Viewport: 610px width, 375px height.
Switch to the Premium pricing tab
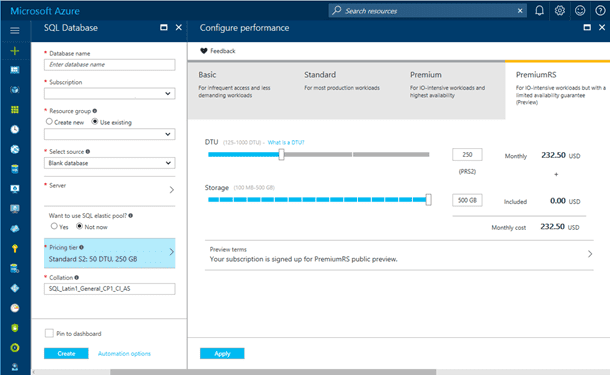point(452,90)
